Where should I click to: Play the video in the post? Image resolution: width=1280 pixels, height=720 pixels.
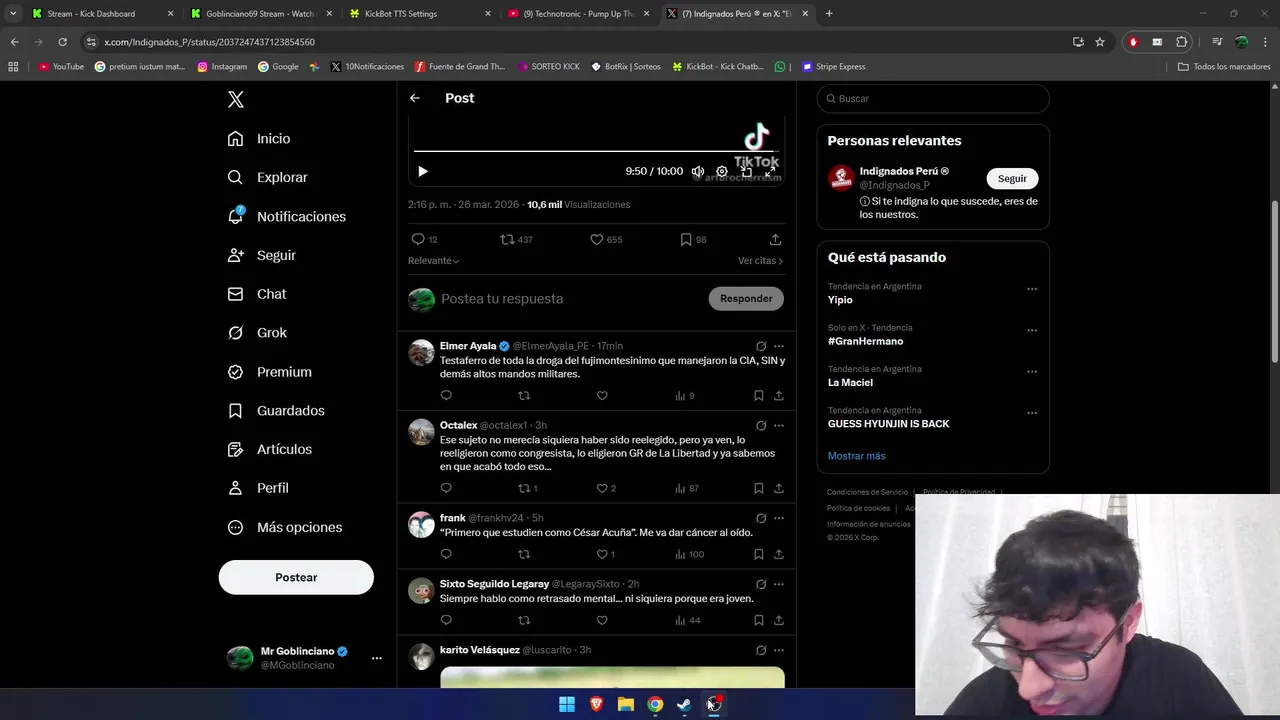(x=423, y=171)
